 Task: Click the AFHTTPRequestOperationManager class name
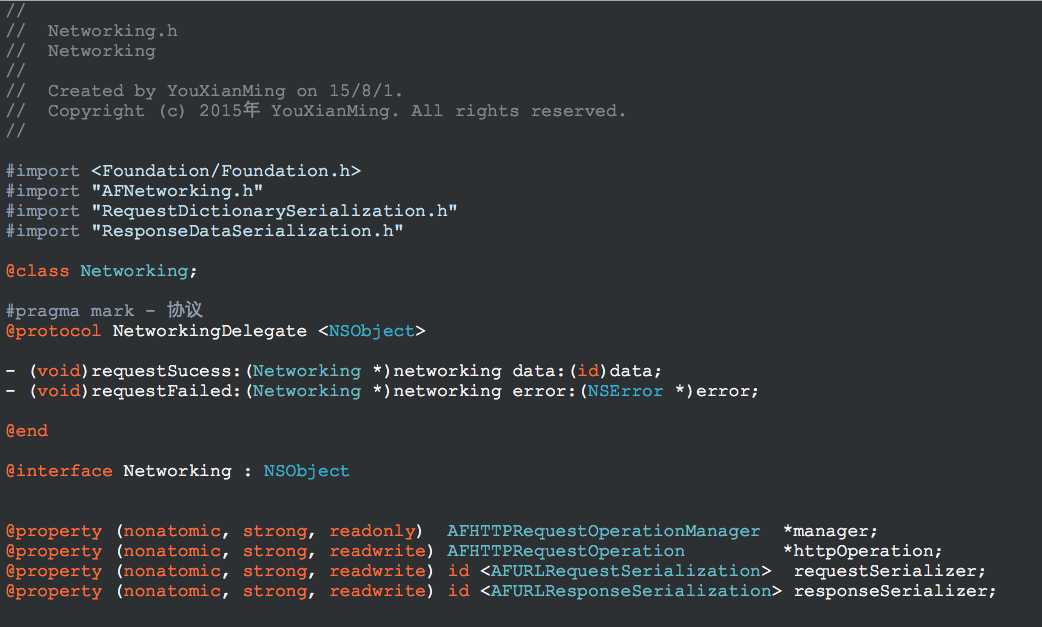[x=603, y=531]
